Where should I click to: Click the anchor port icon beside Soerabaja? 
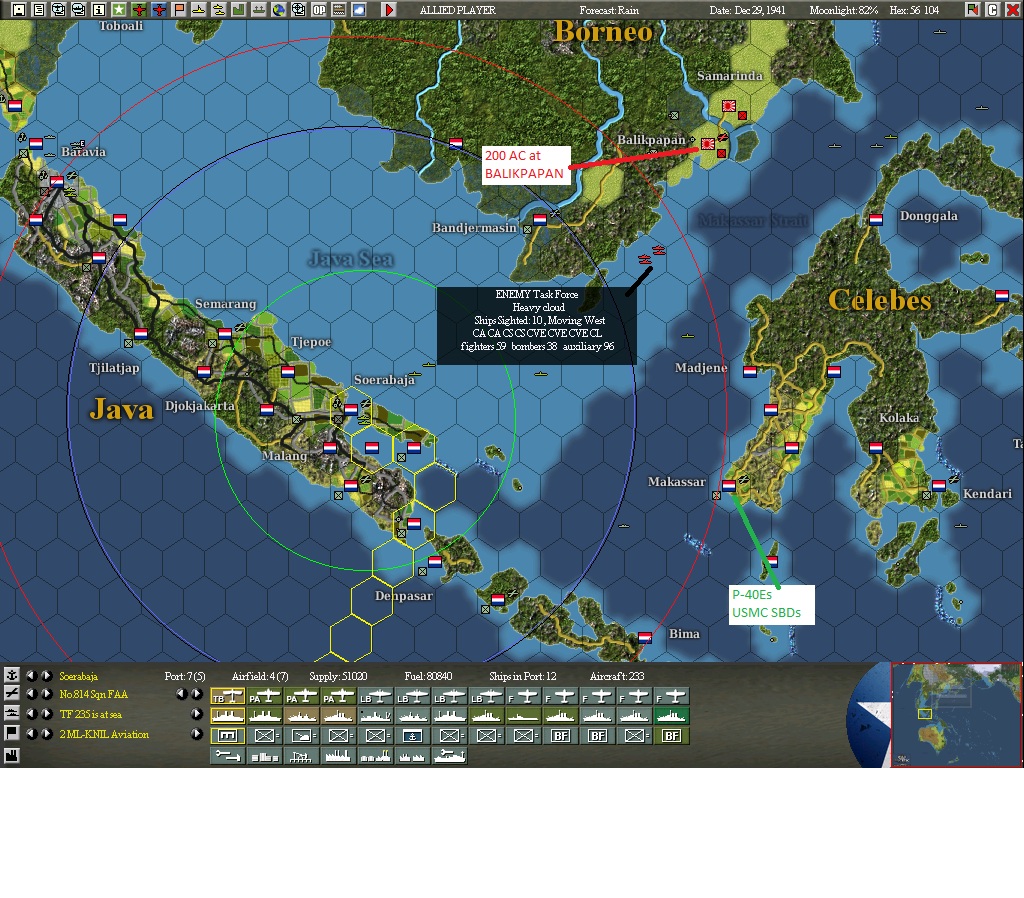(12, 676)
